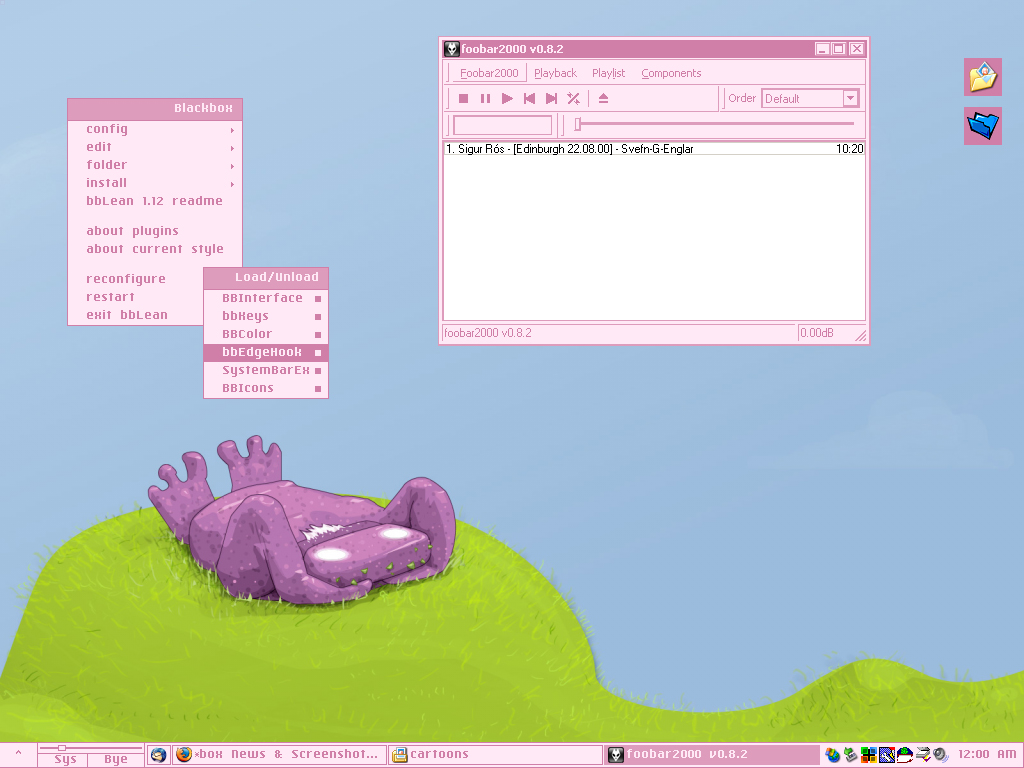This screenshot has height=768, width=1024.
Task: Click the Blackbox menu title bar
Action: click(x=155, y=108)
